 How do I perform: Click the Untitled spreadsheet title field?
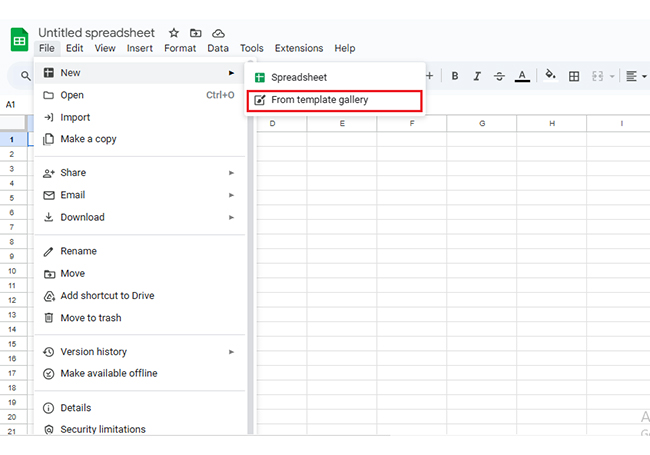pyautogui.click(x=98, y=33)
